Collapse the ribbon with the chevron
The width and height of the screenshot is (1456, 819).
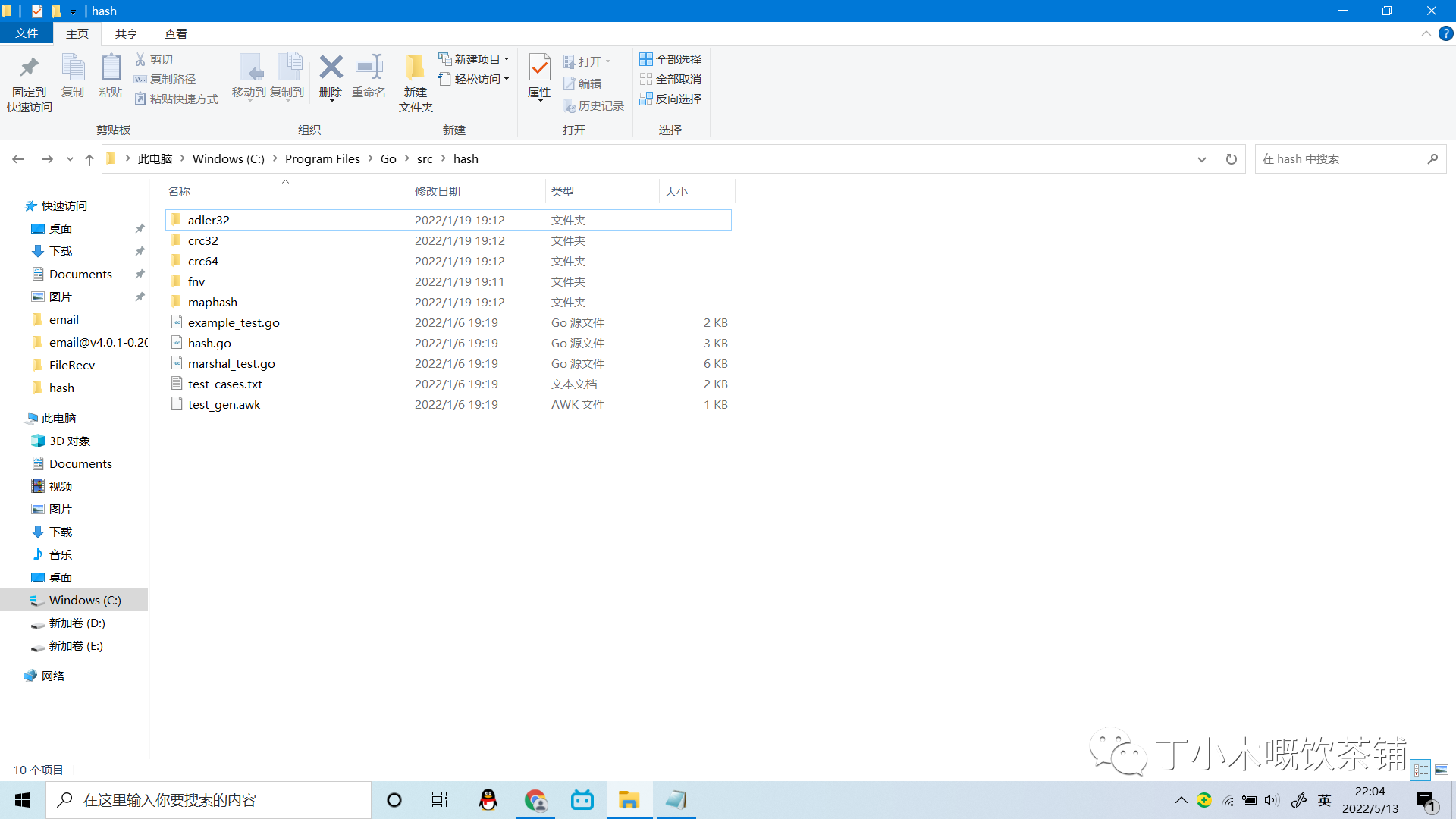click(1426, 33)
